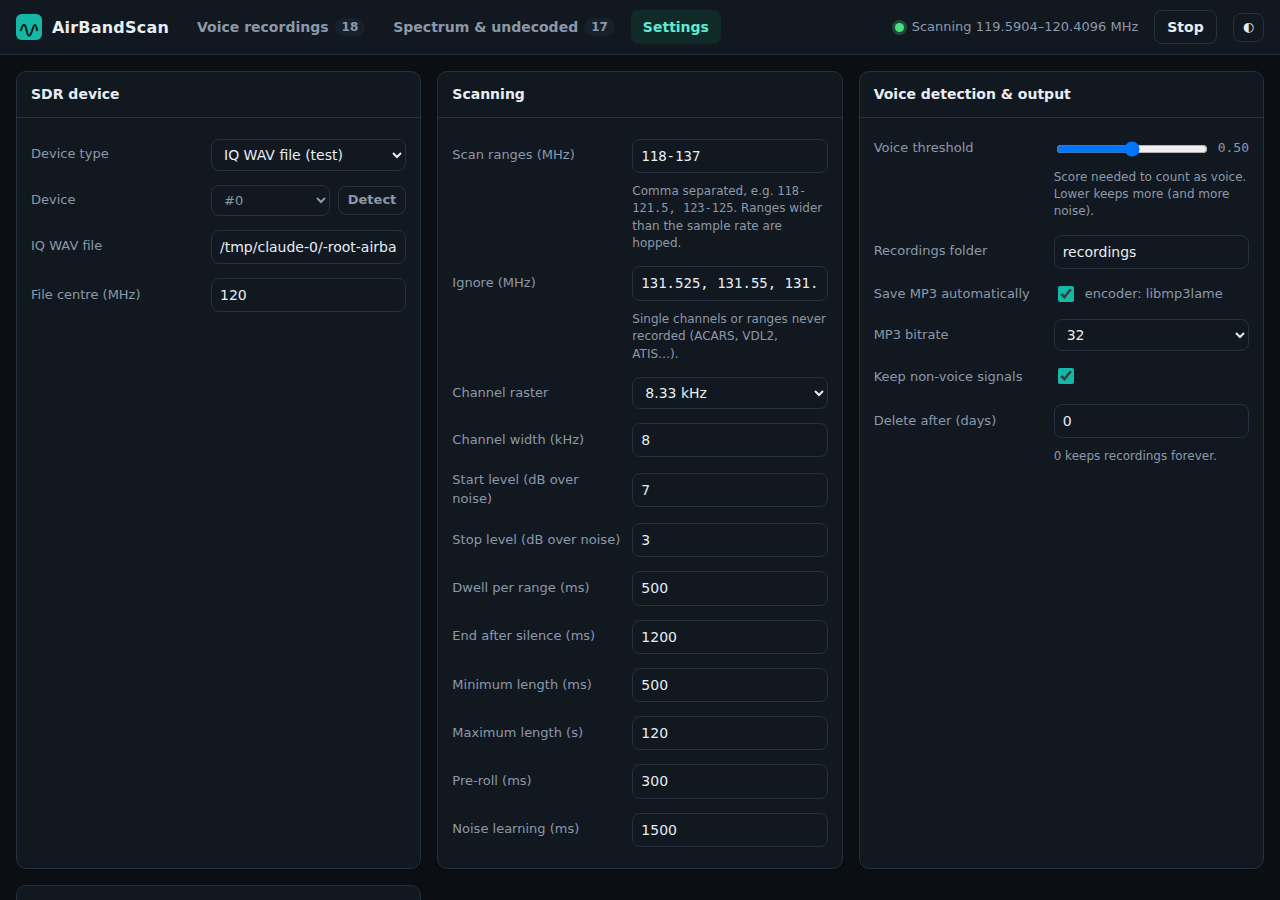Image resolution: width=1280 pixels, height=900 pixels.
Task: Open the Device type dropdown
Action: (308, 155)
